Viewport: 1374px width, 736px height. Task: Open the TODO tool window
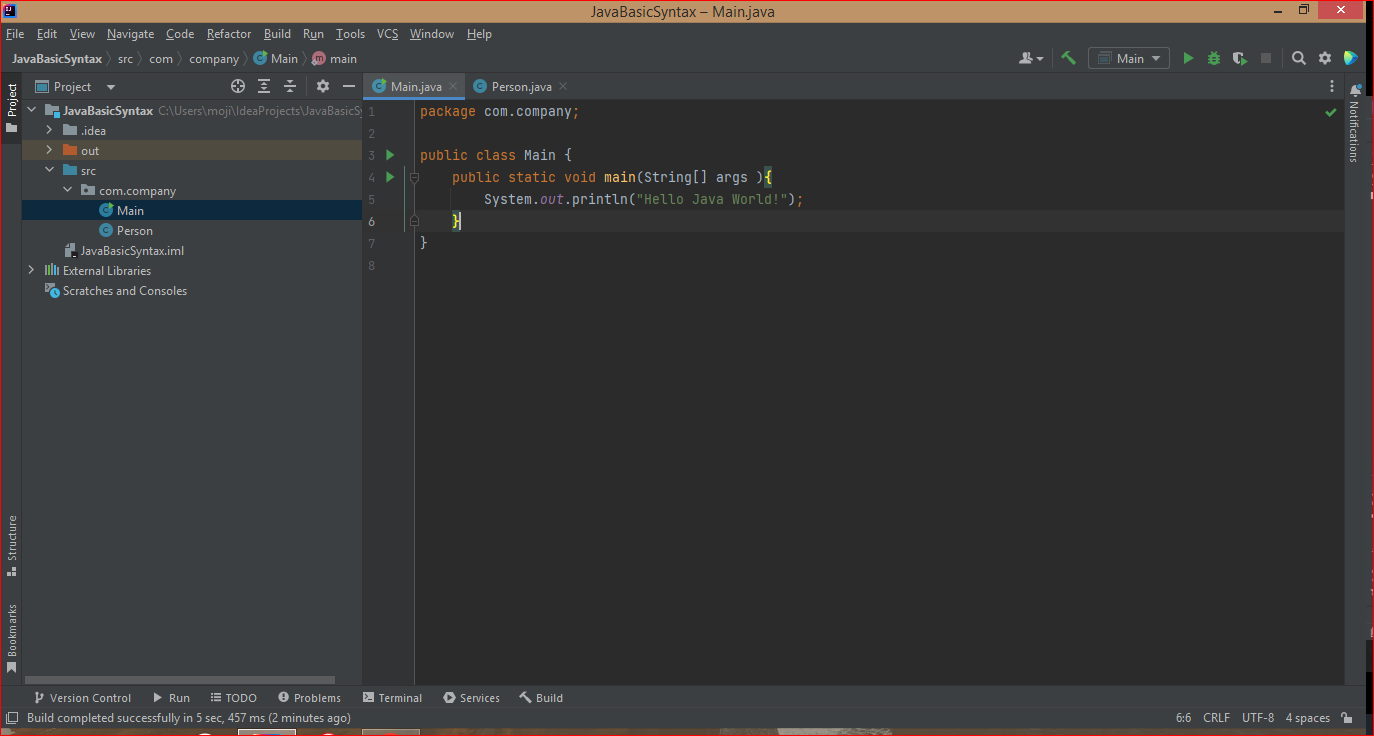click(x=234, y=698)
